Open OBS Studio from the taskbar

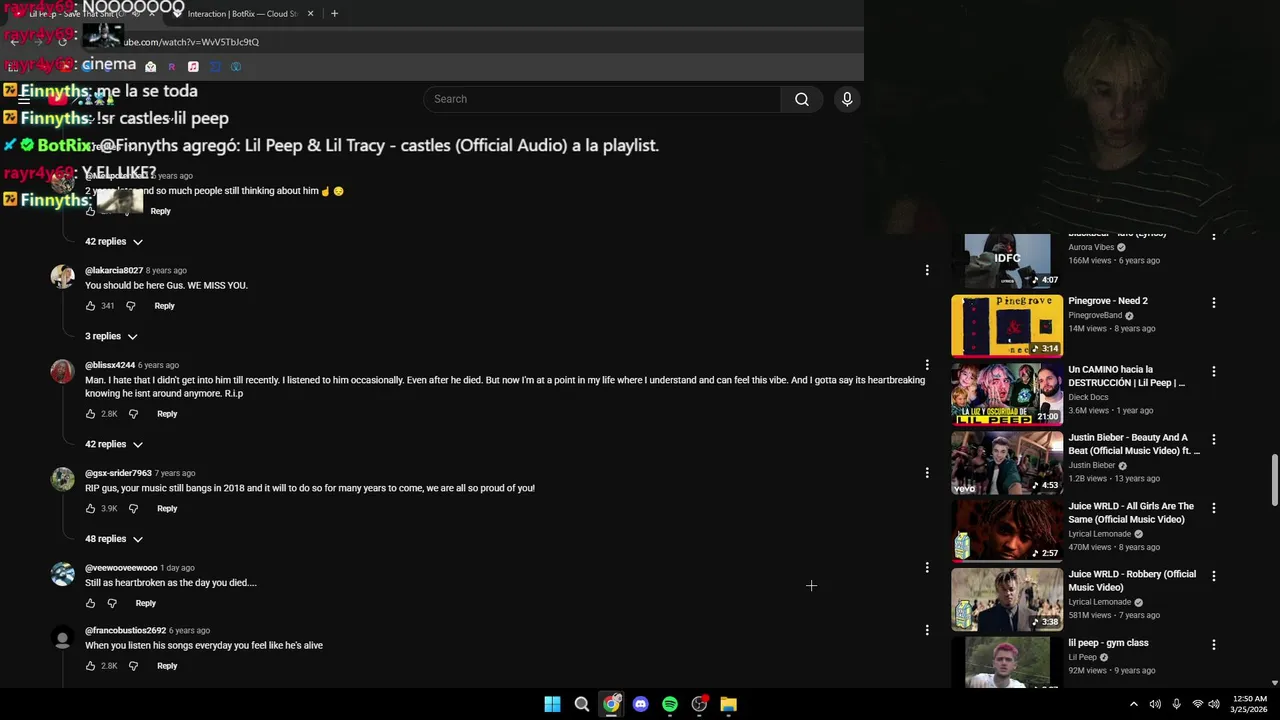699,704
